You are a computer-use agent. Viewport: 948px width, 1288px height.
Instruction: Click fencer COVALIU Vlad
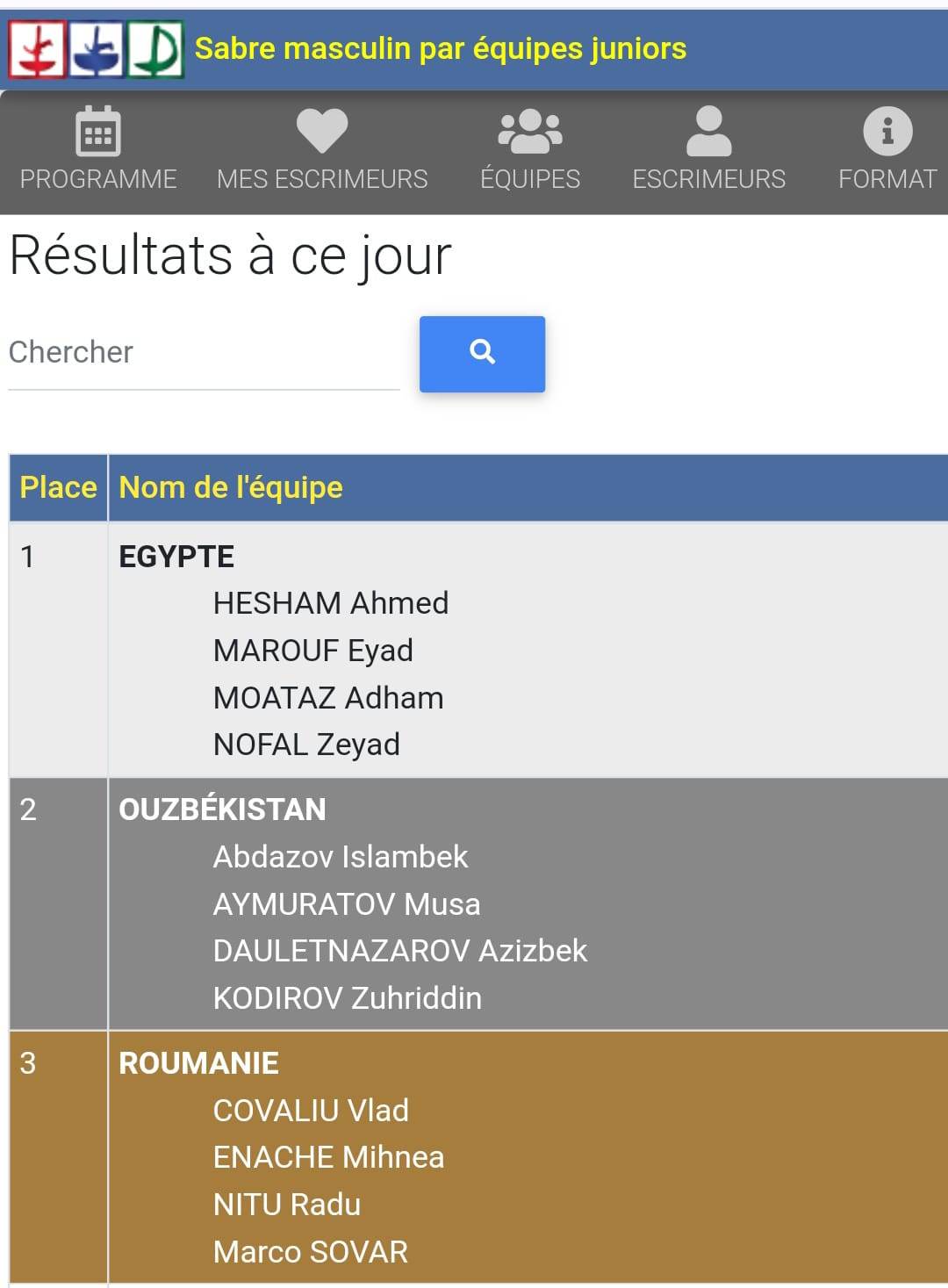311,1111
